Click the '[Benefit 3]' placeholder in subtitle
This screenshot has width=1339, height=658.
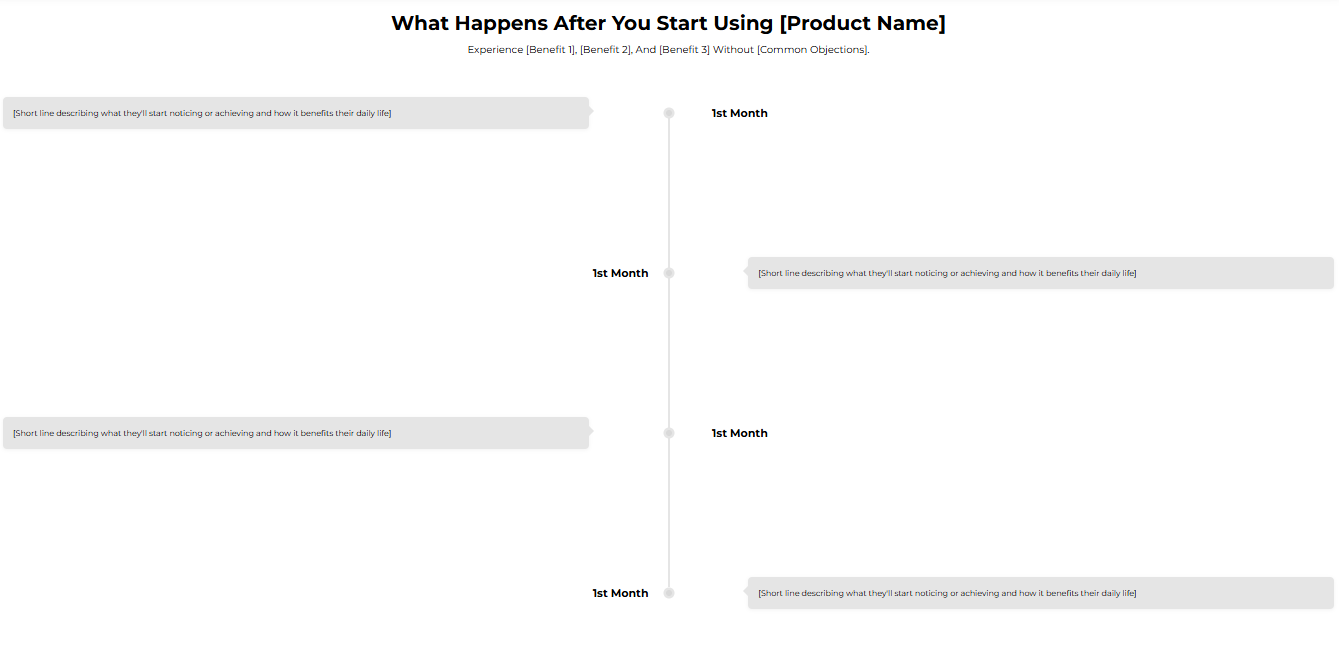point(684,50)
